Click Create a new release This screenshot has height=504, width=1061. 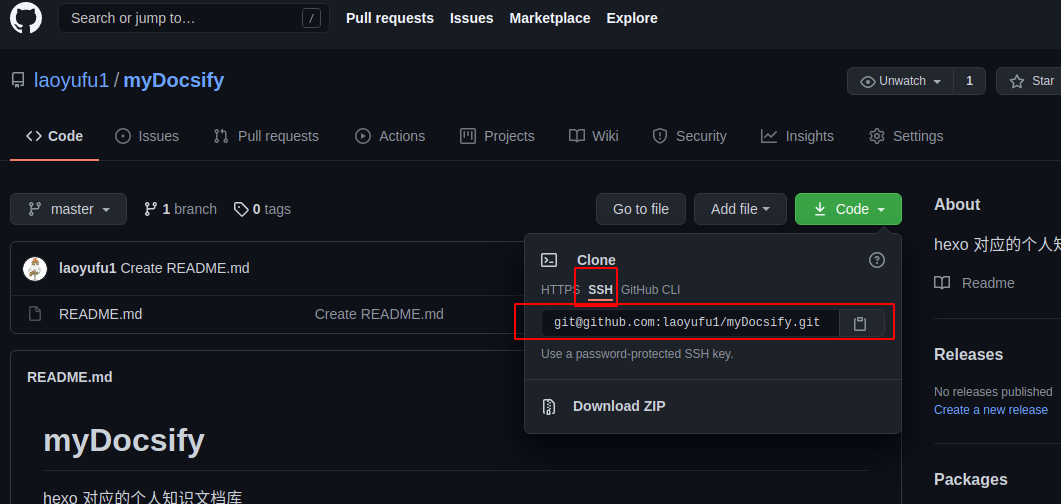pyautogui.click(x=991, y=410)
